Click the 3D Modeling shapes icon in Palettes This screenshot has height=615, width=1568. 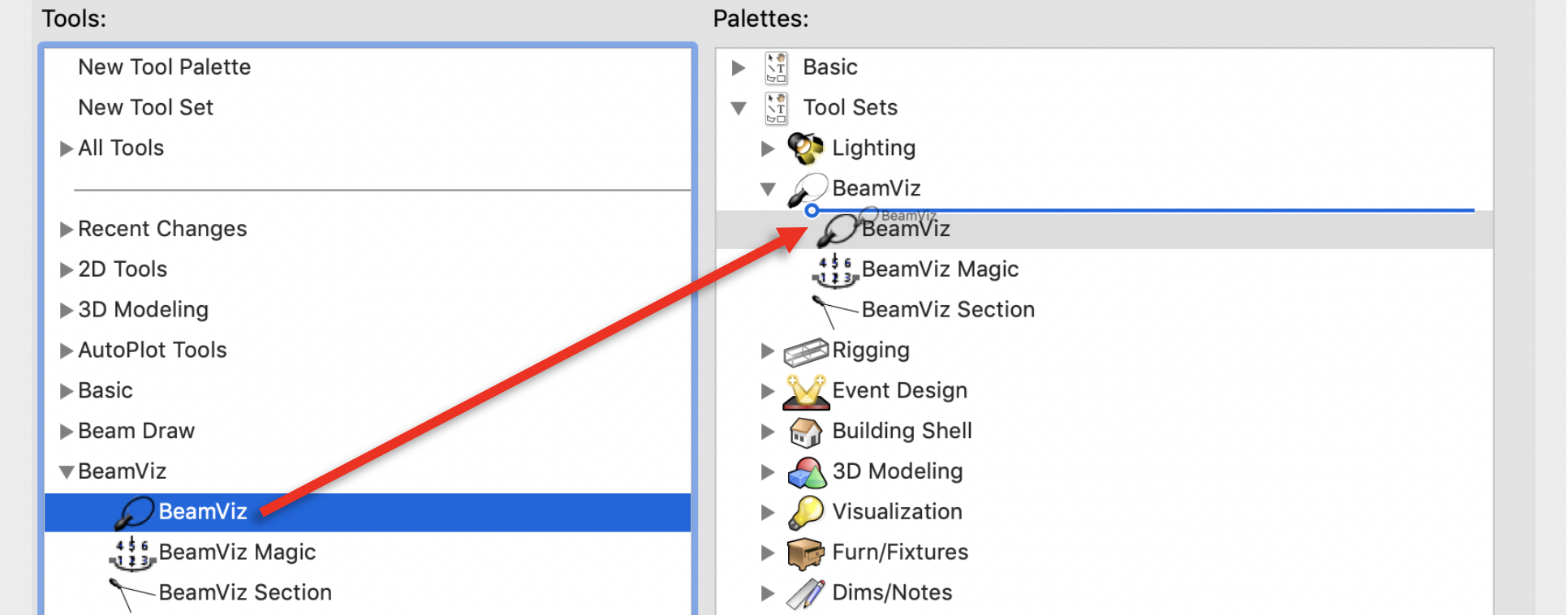[807, 472]
